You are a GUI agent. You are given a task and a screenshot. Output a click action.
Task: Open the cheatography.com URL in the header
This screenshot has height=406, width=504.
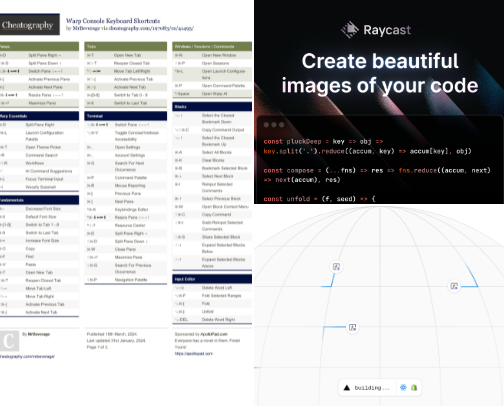(x=151, y=28)
